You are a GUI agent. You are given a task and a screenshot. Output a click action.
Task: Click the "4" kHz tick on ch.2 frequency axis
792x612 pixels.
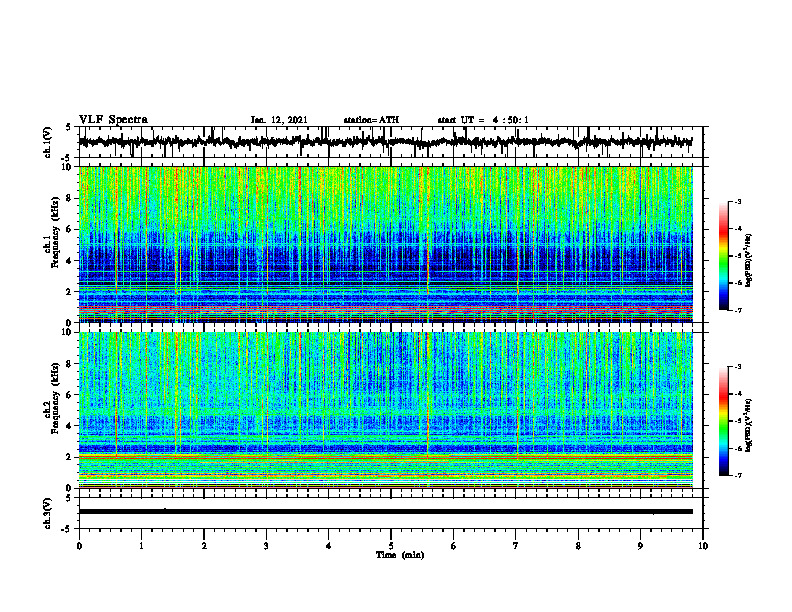coord(70,426)
